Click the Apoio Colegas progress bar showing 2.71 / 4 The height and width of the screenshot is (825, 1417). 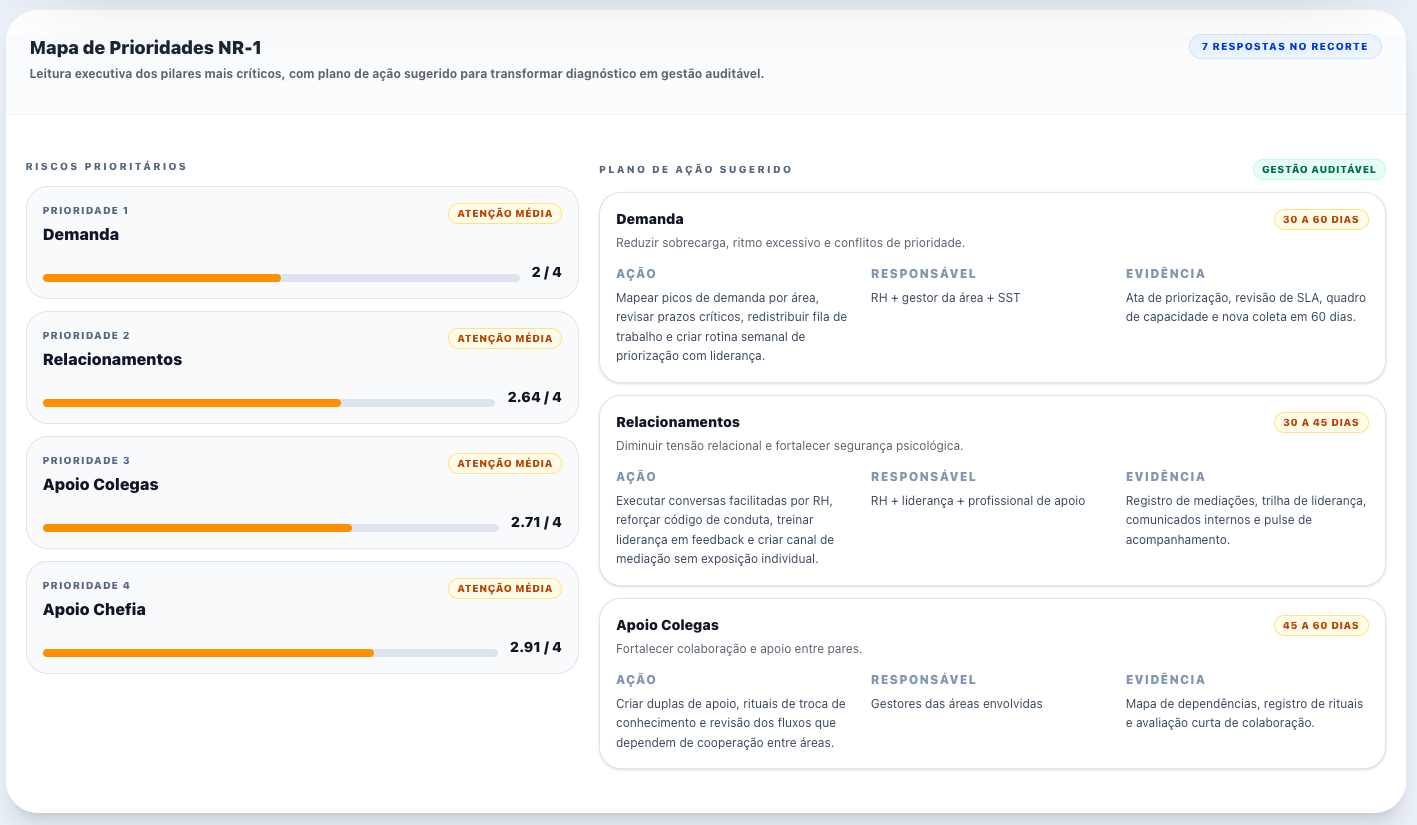coord(271,528)
